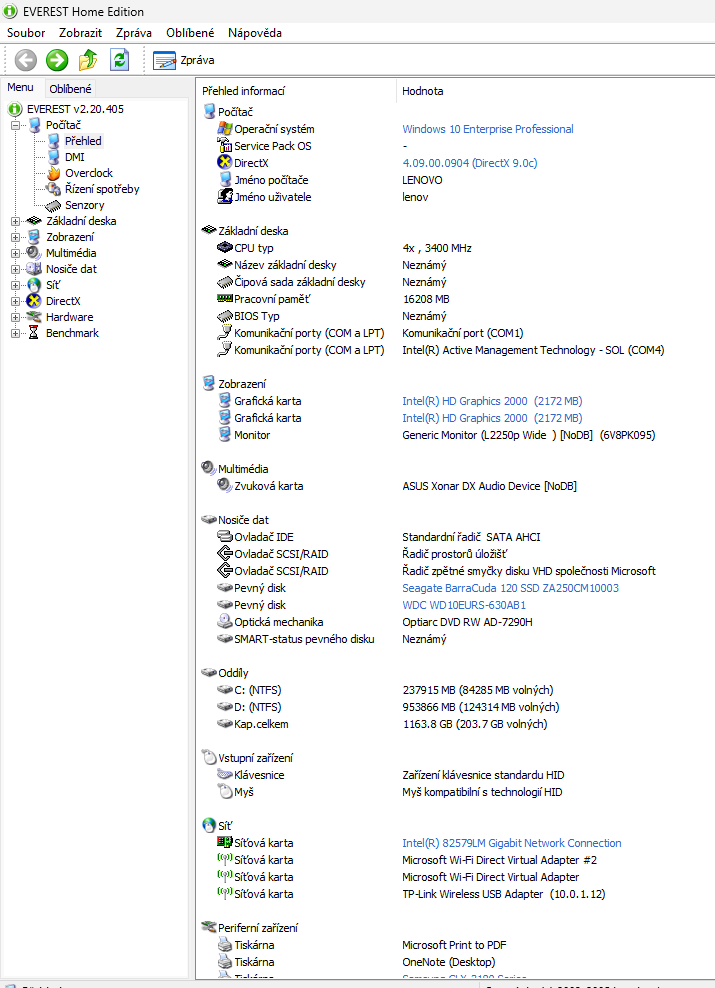Screen dimensions: 715x988
Task: Open the Soubor menu
Action: tap(26, 33)
